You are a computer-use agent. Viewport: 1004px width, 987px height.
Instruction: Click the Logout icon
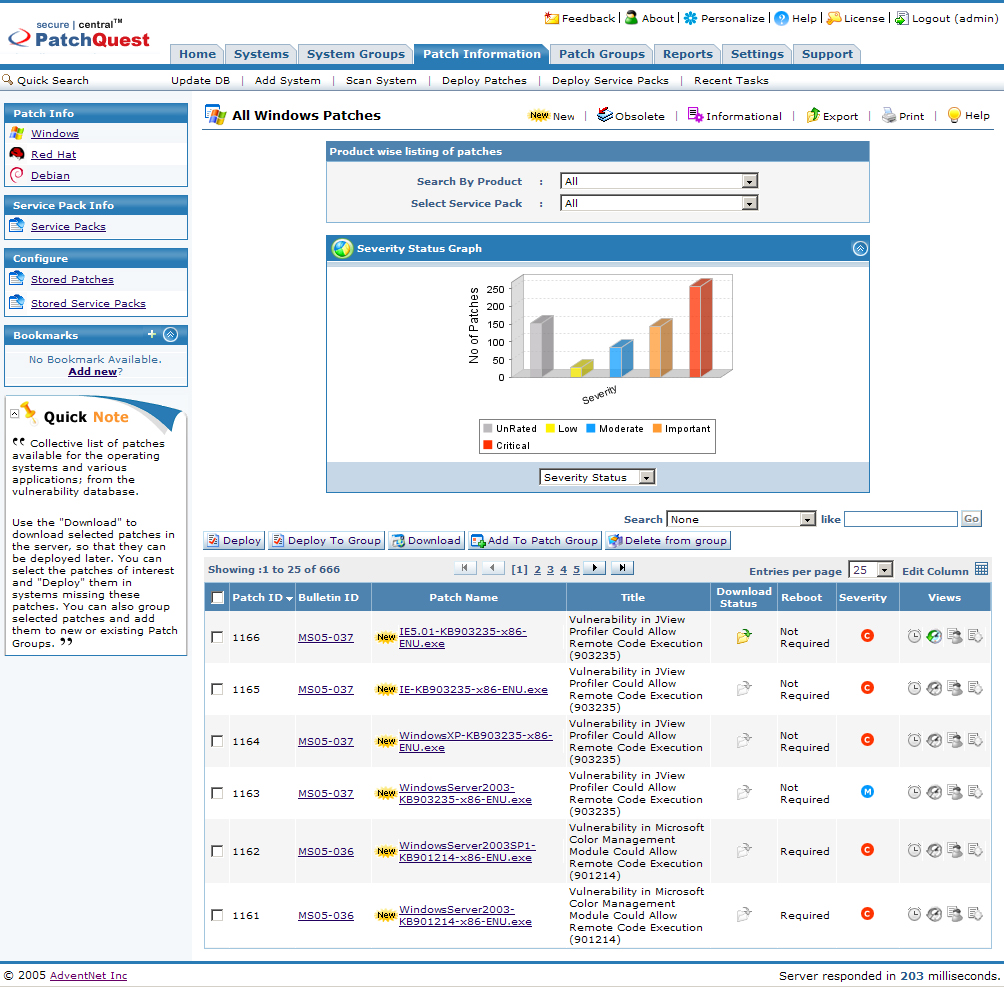point(901,18)
